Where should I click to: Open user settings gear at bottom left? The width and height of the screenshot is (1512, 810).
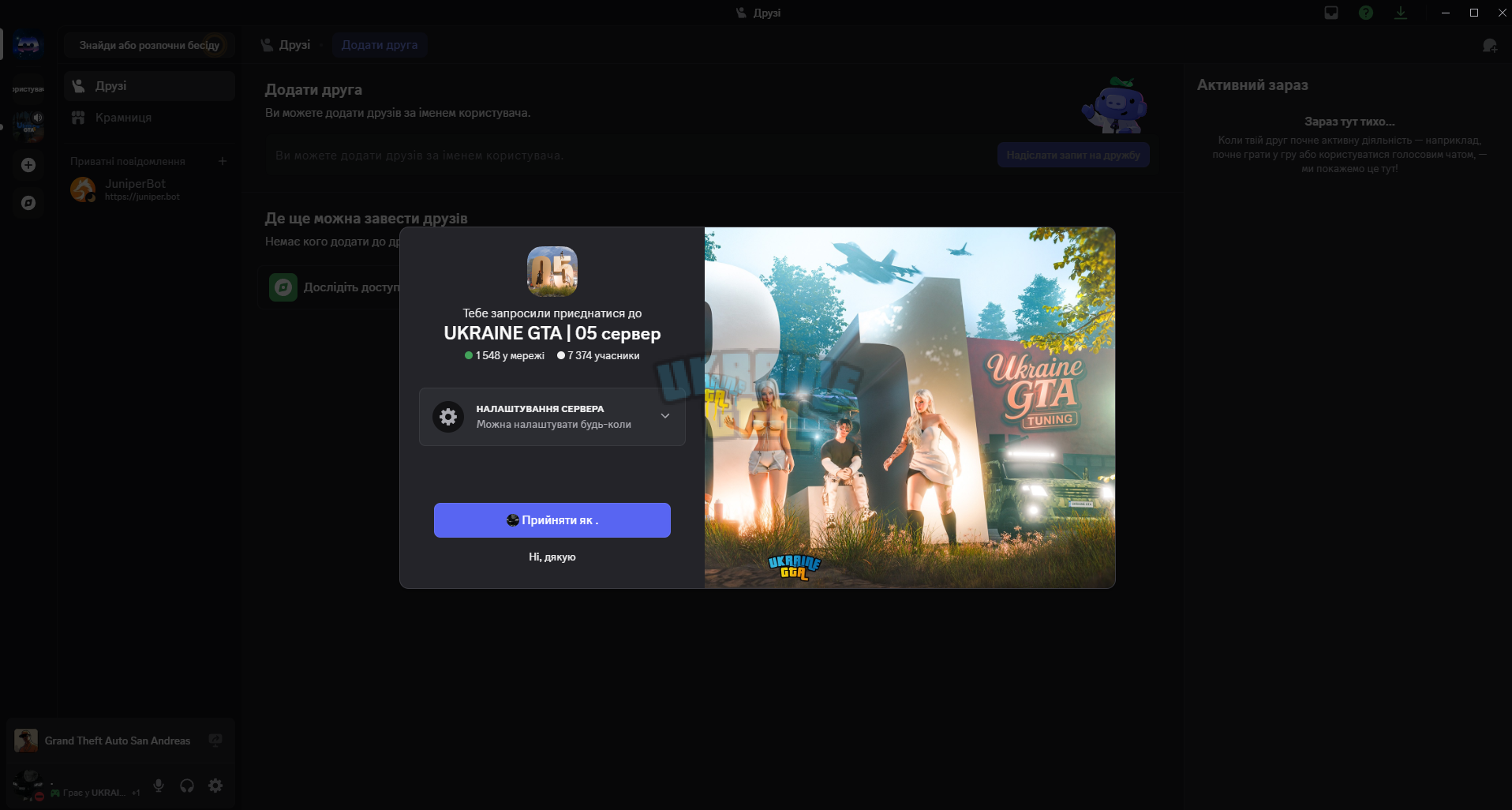click(215, 786)
